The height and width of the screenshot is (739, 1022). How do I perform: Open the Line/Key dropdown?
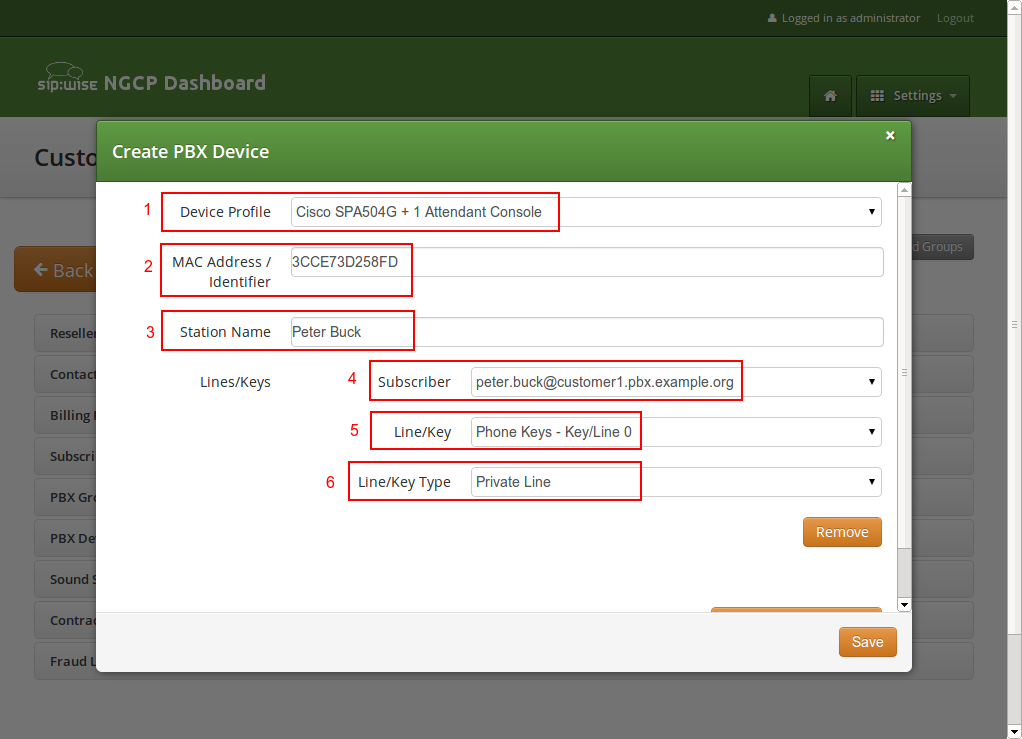pos(676,432)
